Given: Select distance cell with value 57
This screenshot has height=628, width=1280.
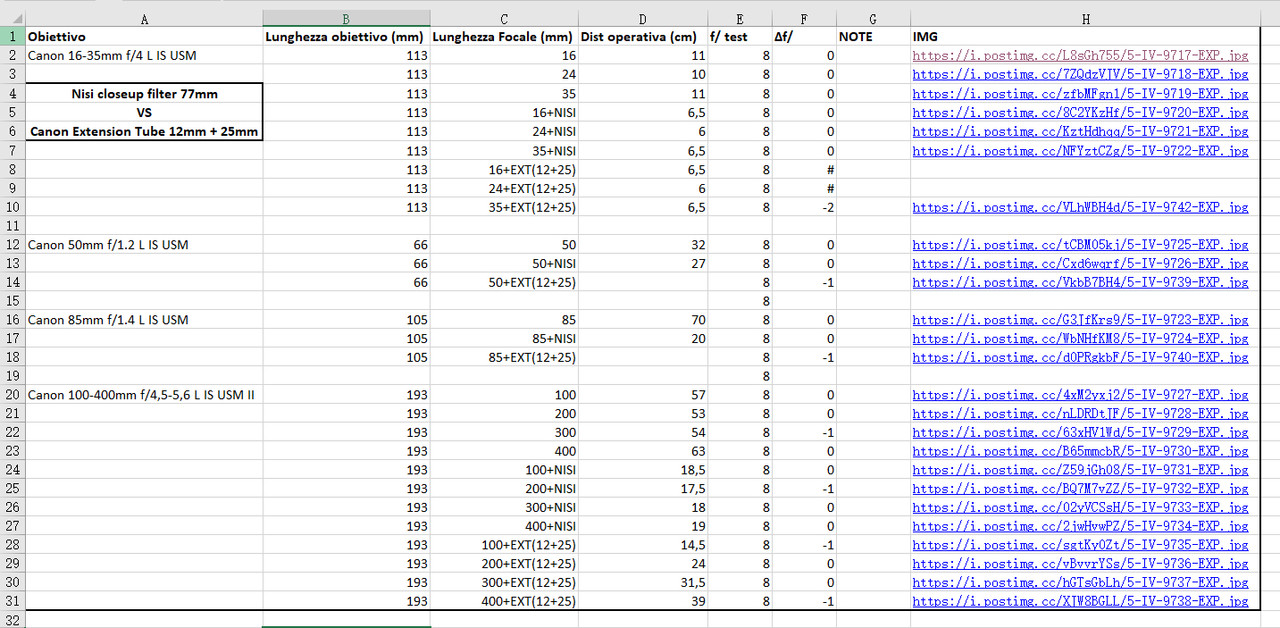Looking at the screenshot, I should [x=643, y=395].
